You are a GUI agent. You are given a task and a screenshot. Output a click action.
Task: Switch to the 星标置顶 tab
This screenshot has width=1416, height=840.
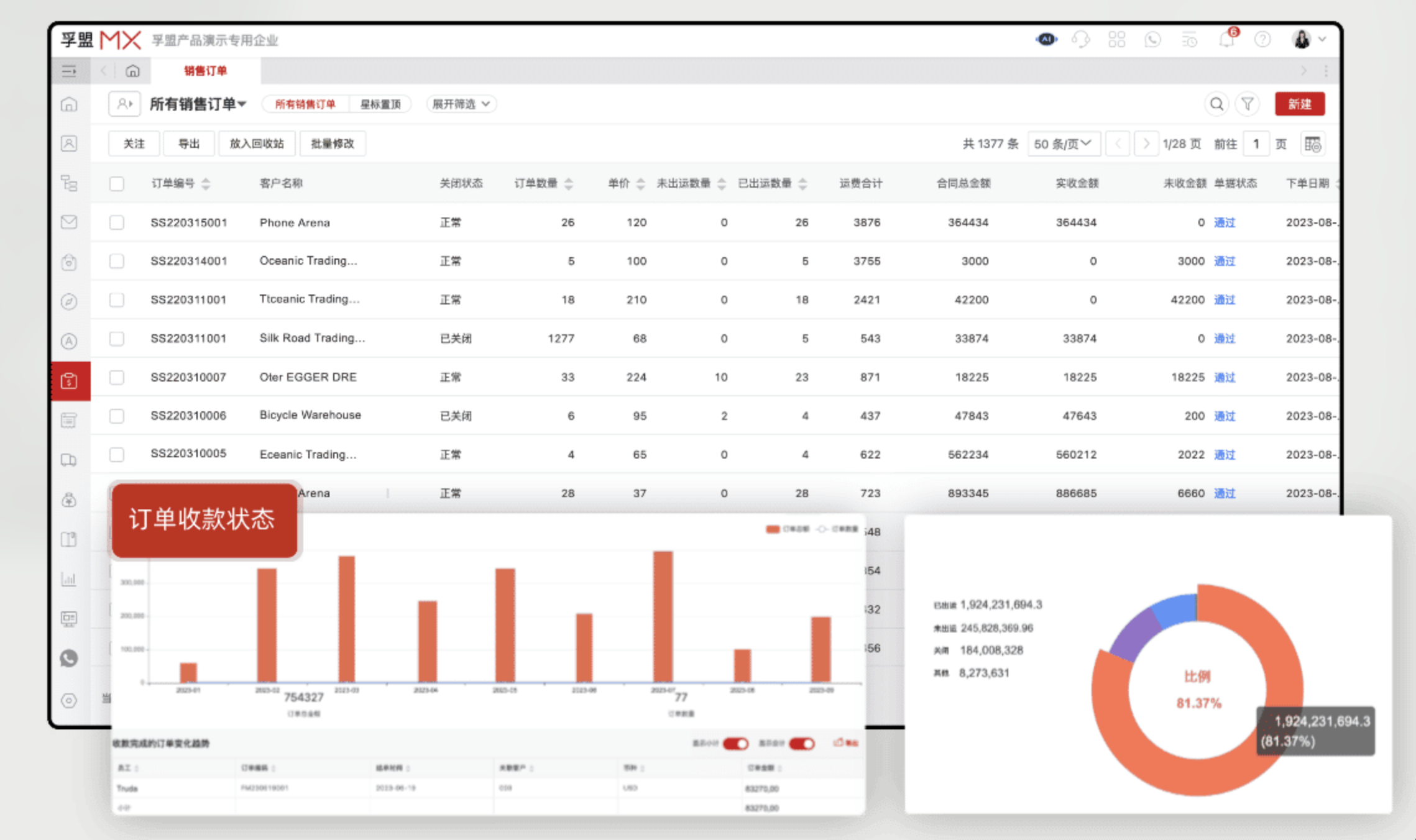coord(380,104)
